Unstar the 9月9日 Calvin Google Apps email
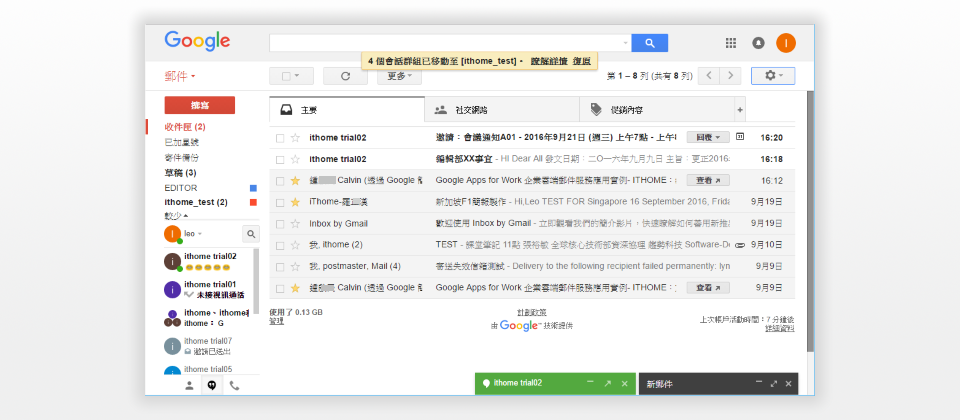This screenshot has height=420, width=960. (295, 288)
